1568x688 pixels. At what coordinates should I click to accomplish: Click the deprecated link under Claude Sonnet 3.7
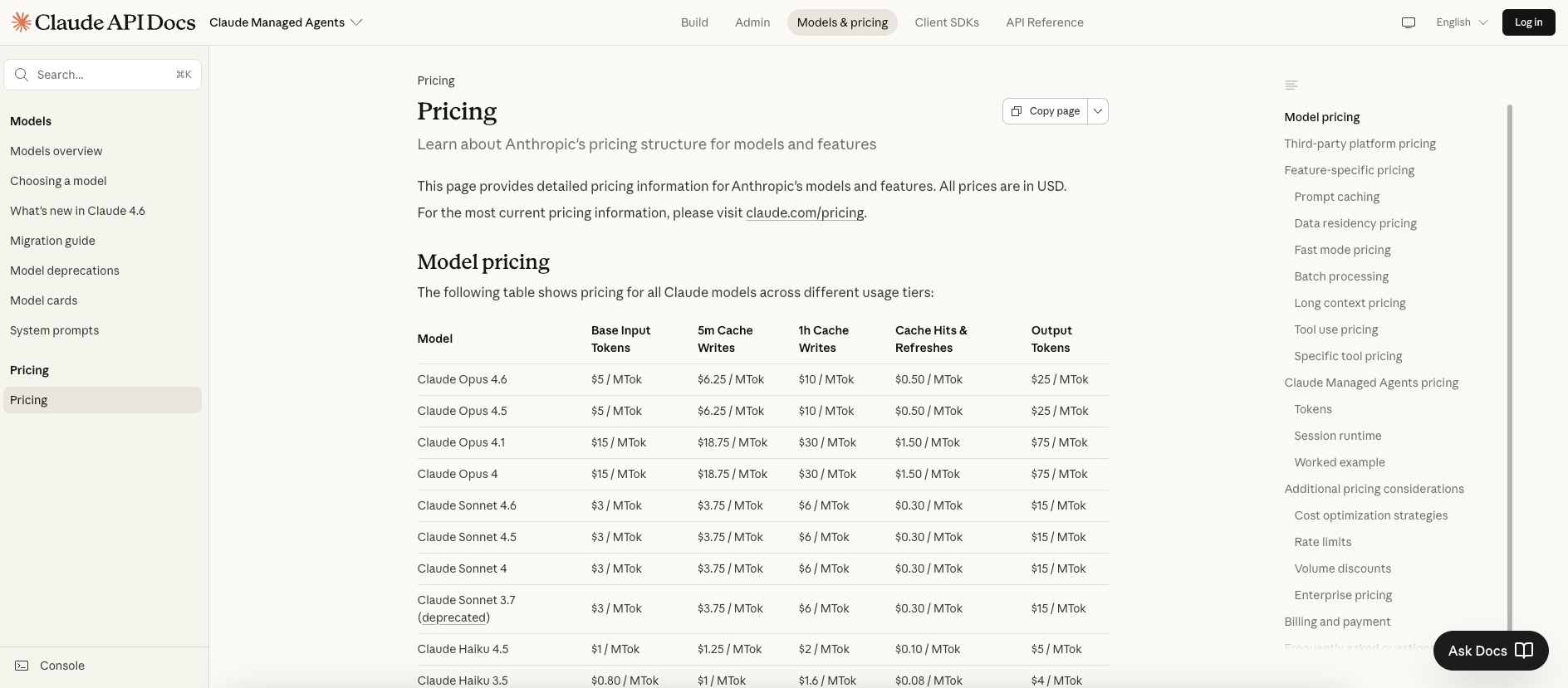(x=452, y=617)
